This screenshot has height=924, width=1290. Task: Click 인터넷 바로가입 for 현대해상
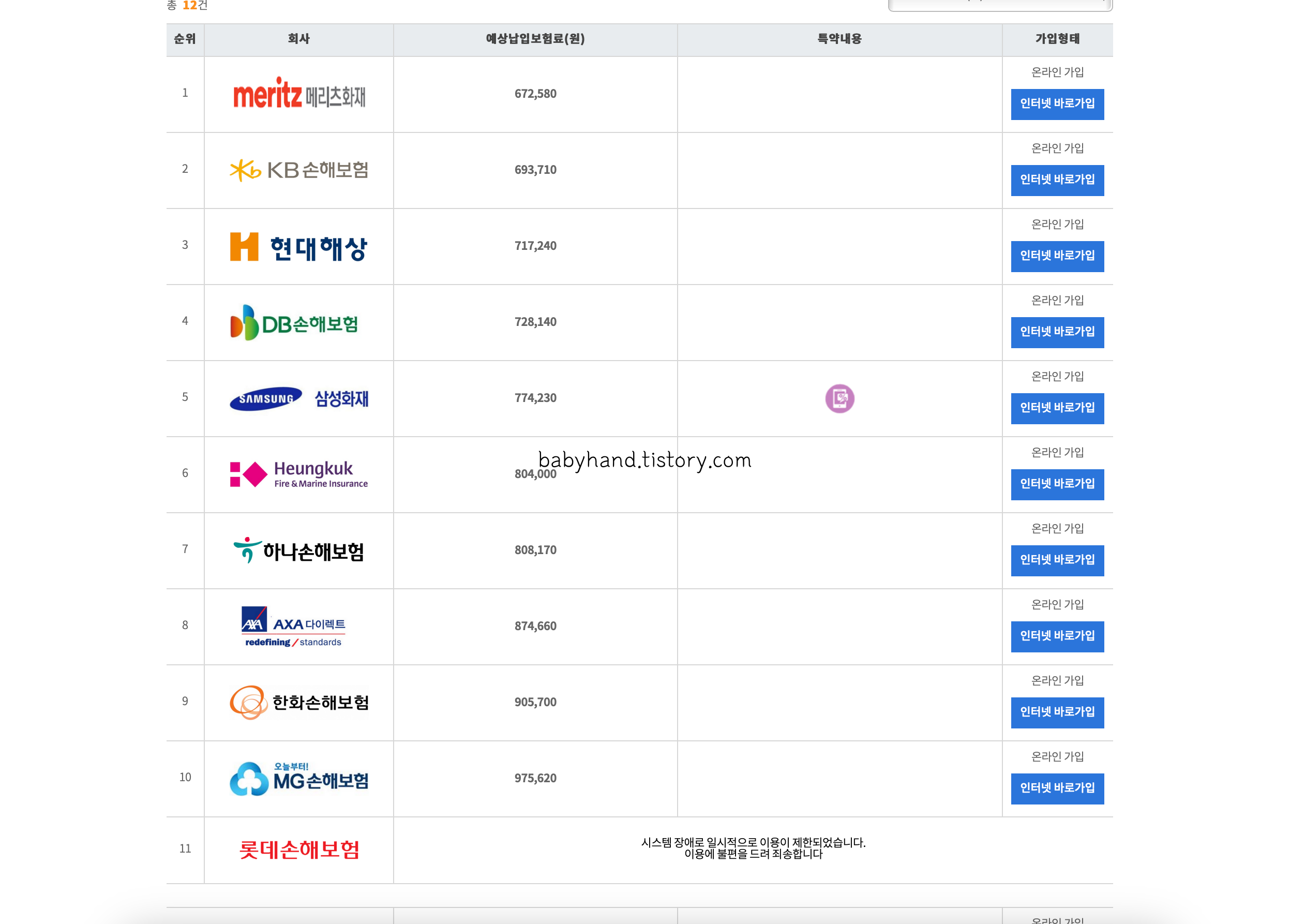1057,256
